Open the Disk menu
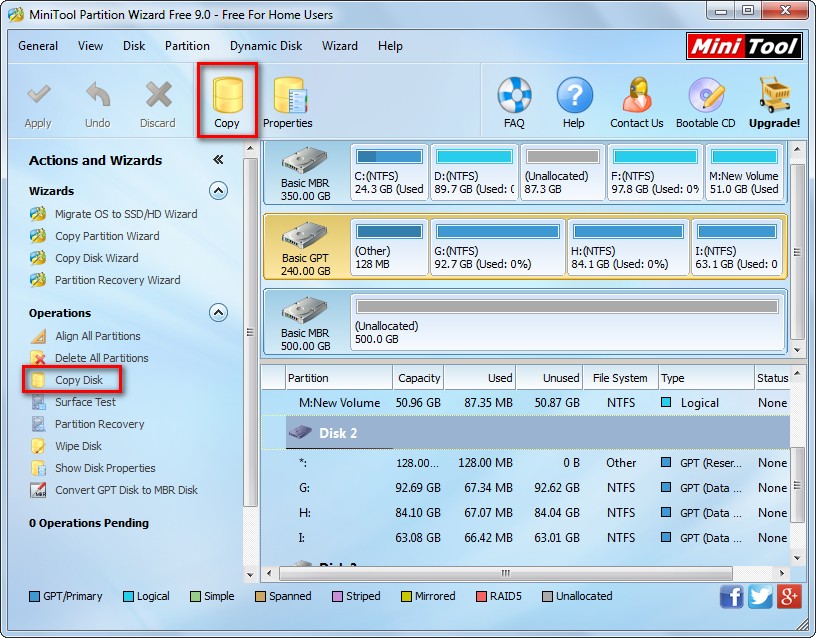The height and width of the screenshot is (638, 816). point(134,46)
